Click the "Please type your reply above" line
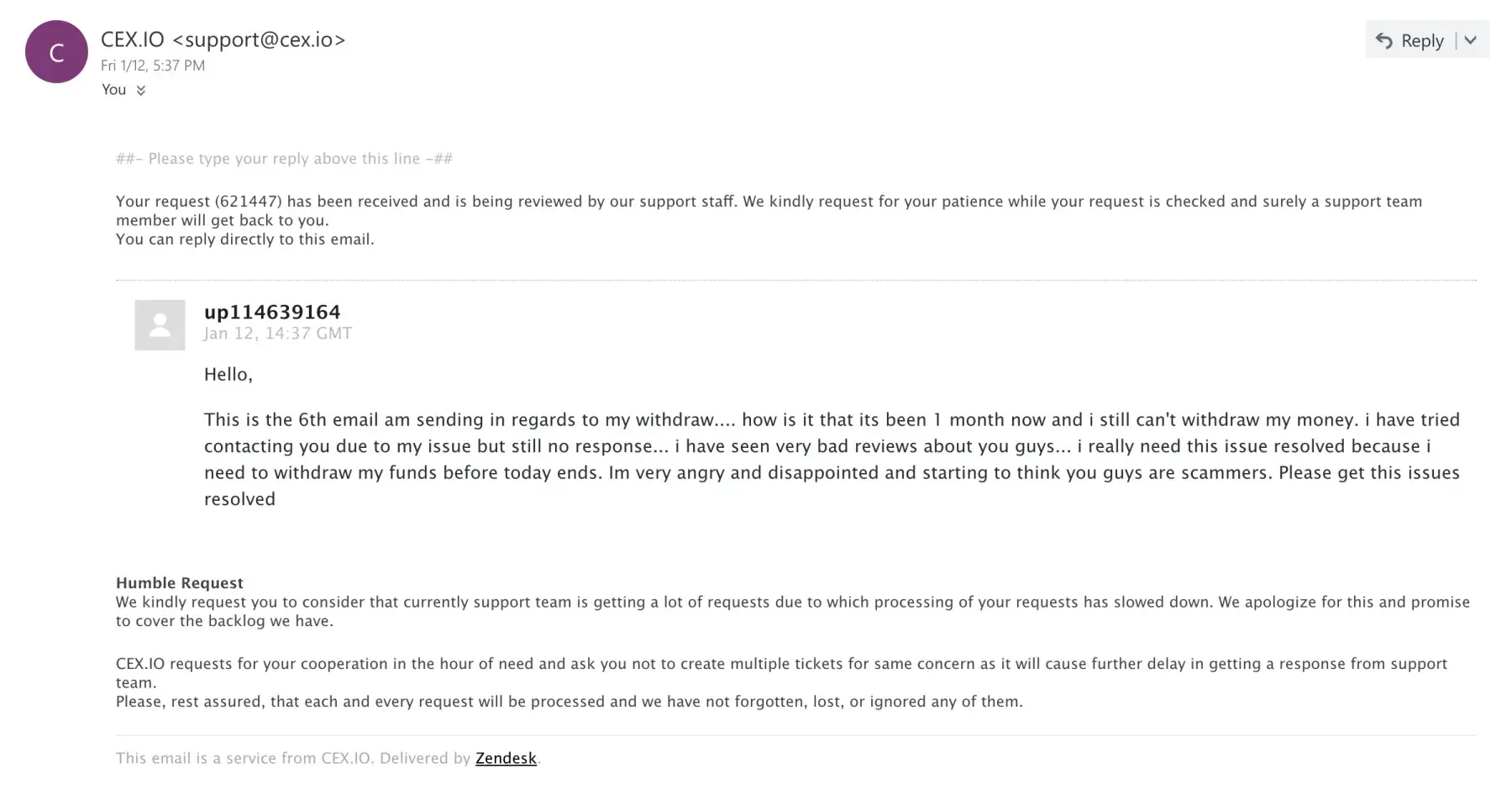Viewport: 1512px width, 800px height. coord(284,159)
